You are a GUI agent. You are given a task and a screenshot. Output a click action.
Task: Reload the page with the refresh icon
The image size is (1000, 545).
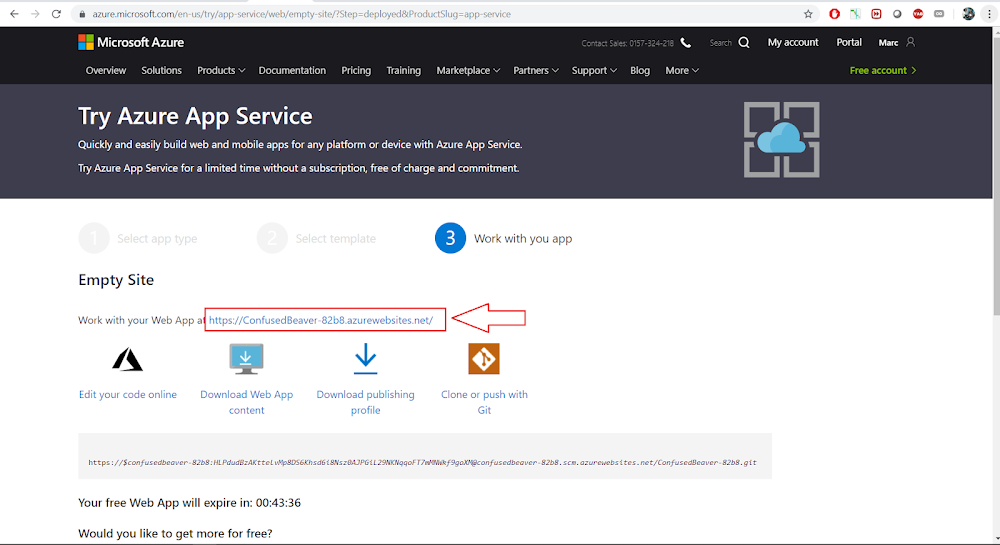(x=56, y=14)
